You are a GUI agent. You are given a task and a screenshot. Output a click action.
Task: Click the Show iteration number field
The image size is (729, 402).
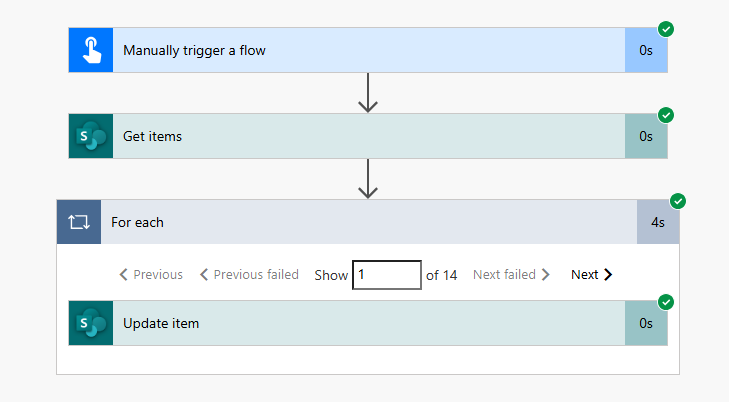pos(386,274)
